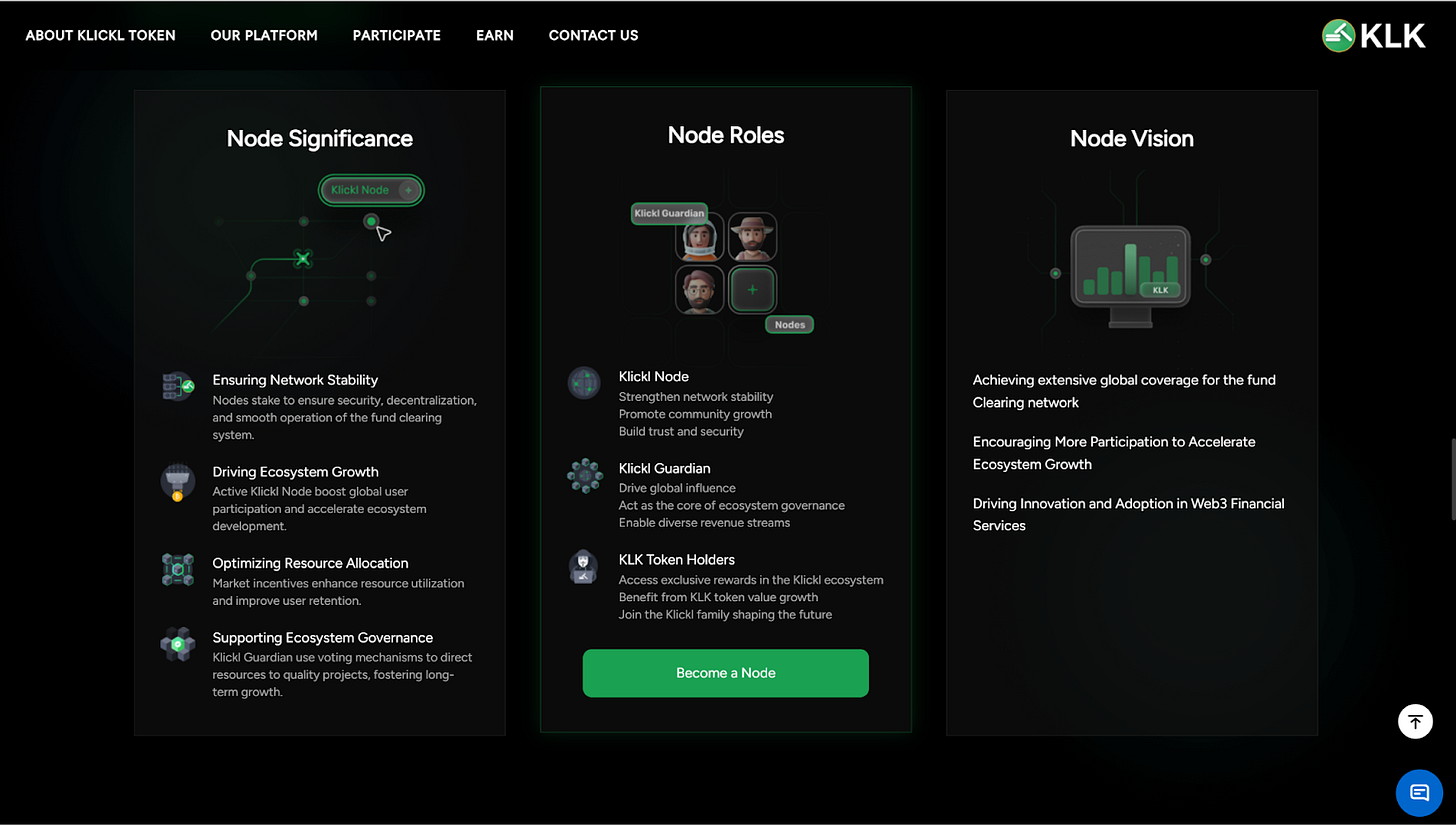Viewport: 1456px width, 825px height.
Task: Click 'Benefit from KLK token value growth' line
Action: pos(718,597)
